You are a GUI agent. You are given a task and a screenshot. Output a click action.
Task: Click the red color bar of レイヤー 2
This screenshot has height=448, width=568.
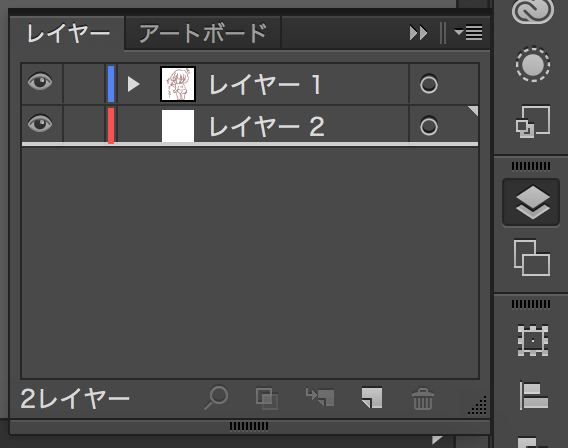(x=111, y=125)
